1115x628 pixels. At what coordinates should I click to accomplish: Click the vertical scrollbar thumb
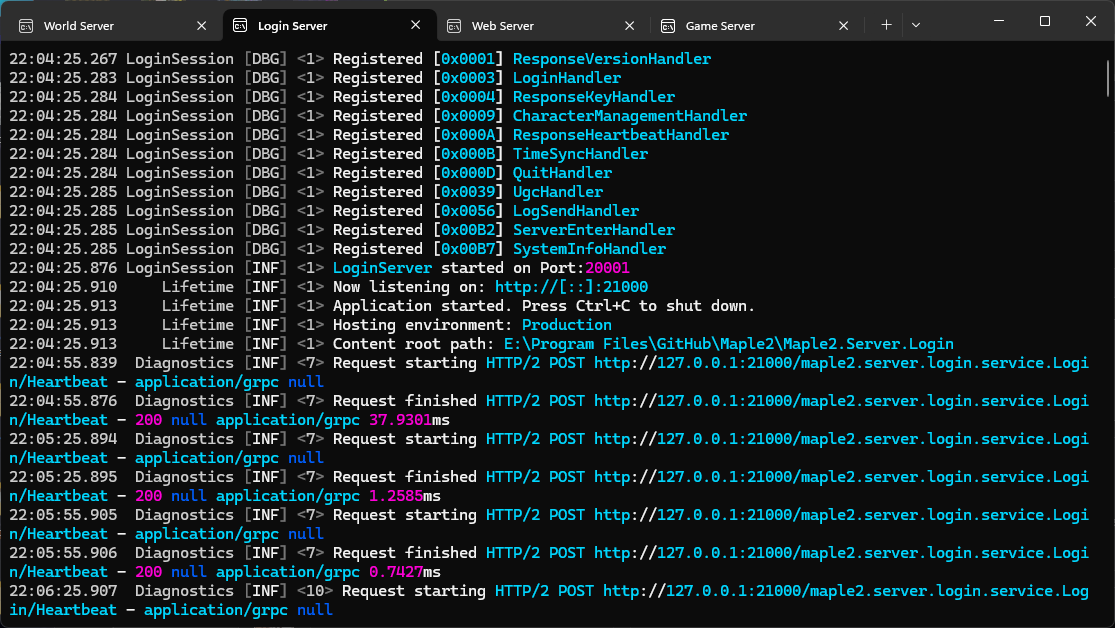click(1106, 78)
